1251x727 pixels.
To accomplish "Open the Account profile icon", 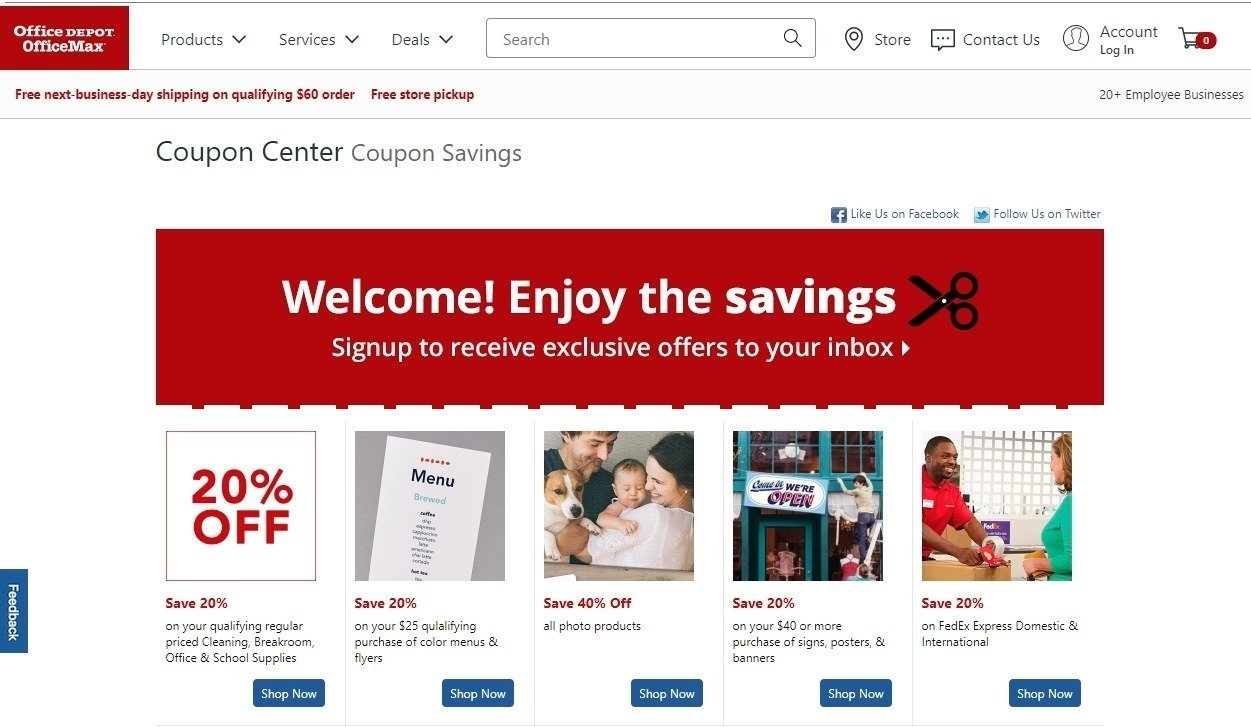I will click(x=1076, y=39).
